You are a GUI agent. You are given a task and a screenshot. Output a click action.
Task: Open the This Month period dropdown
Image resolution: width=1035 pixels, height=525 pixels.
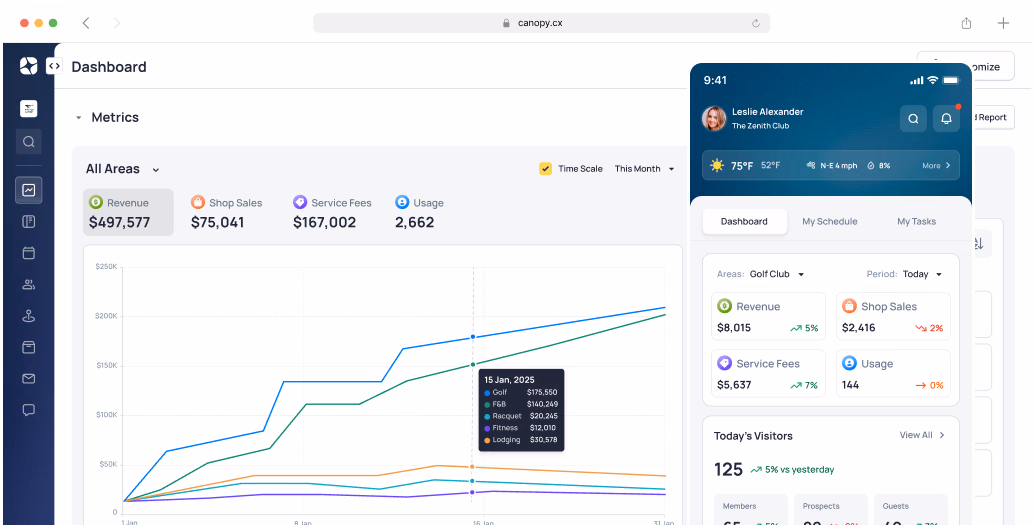click(x=645, y=168)
